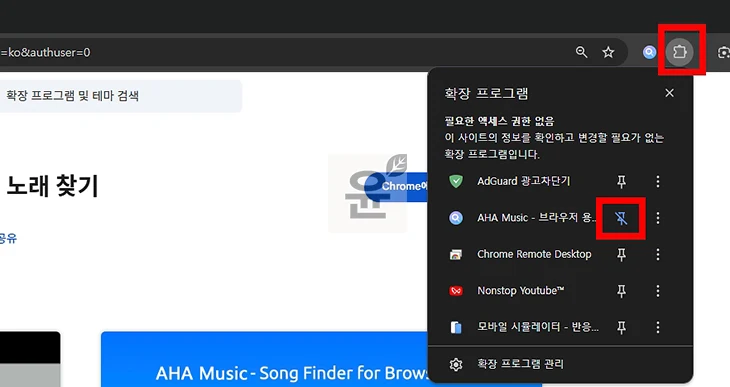Click the pinned AHA Music toolbar icon
Image resolution: width=730 pixels, height=387 pixels.
[649, 52]
